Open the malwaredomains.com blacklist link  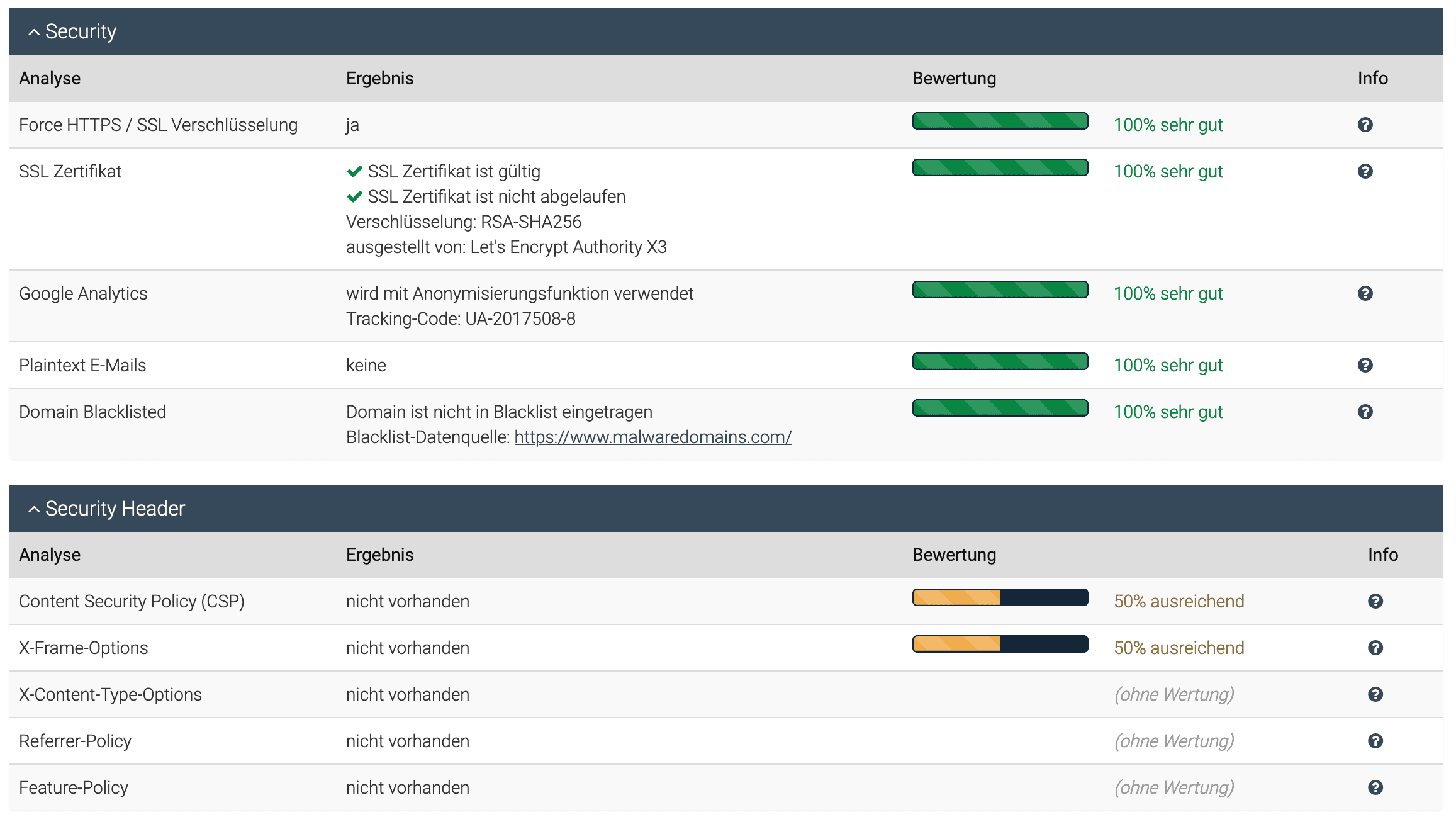tap(652, 437)
